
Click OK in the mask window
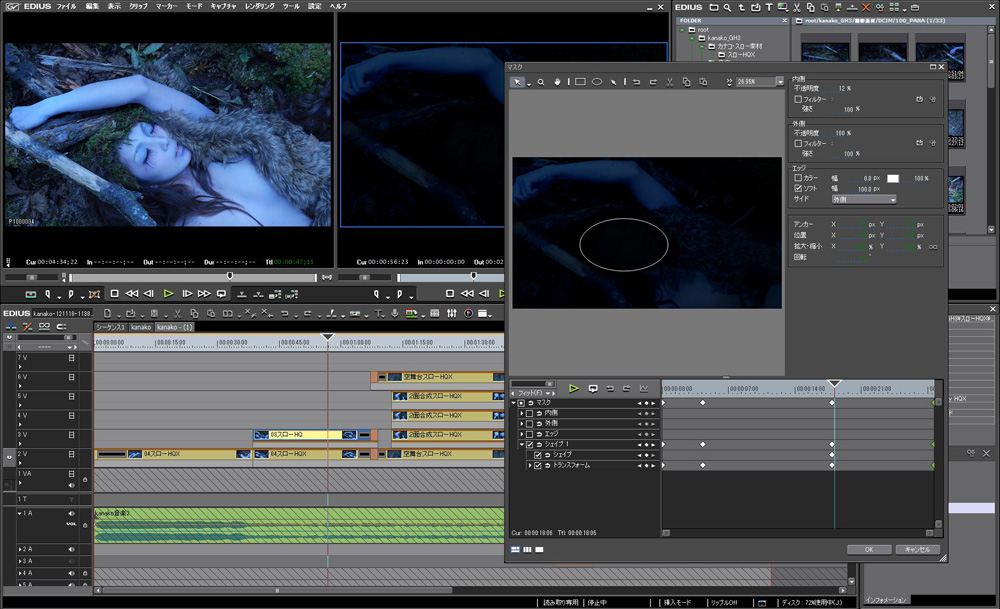pos(869,549)
